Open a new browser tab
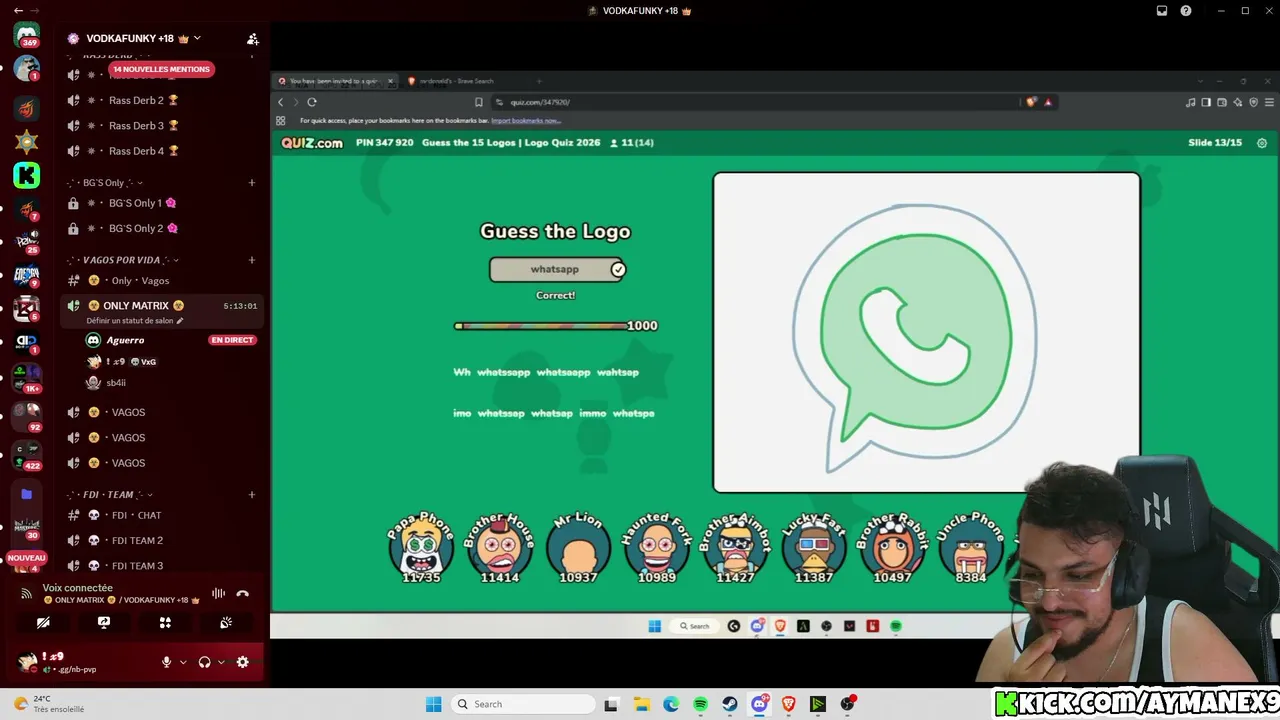 539,81
